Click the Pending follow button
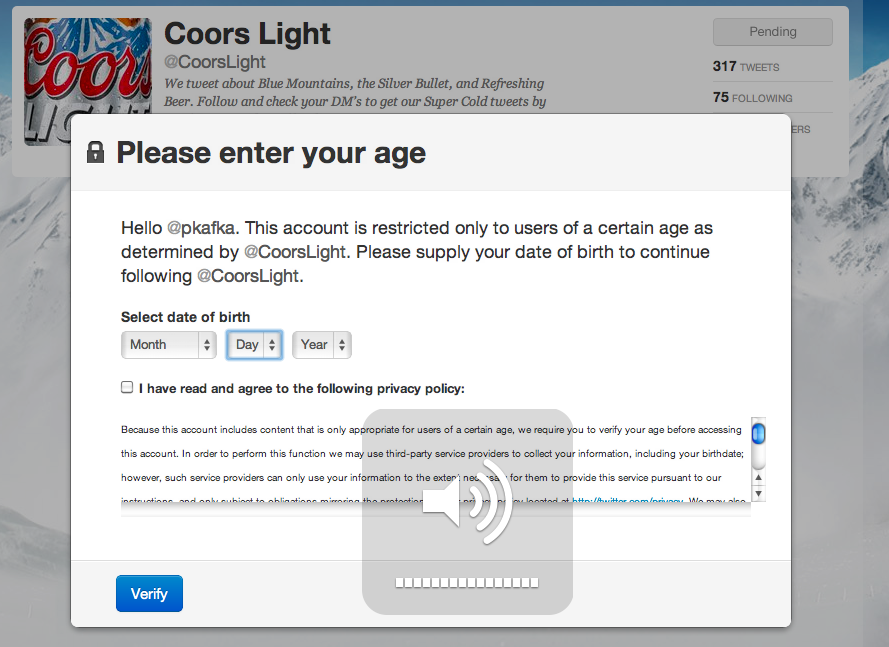Screen dimensions: 889x647 (x=773, y=32)
